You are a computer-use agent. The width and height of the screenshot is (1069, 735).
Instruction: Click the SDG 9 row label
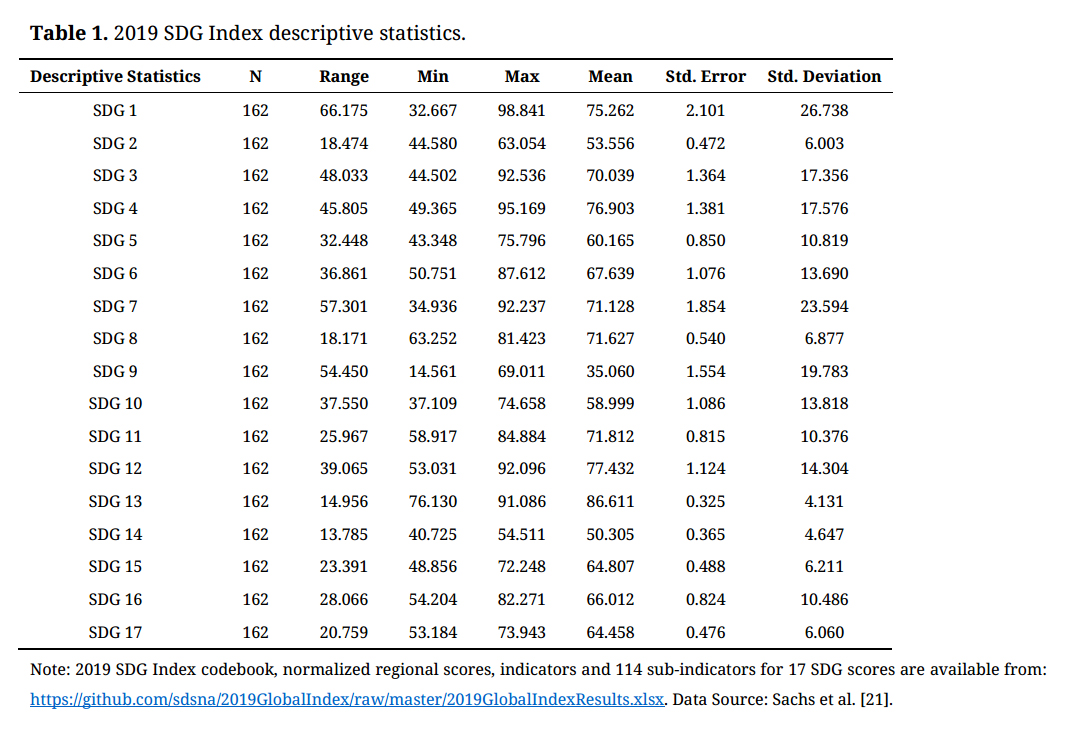(115, 371)
